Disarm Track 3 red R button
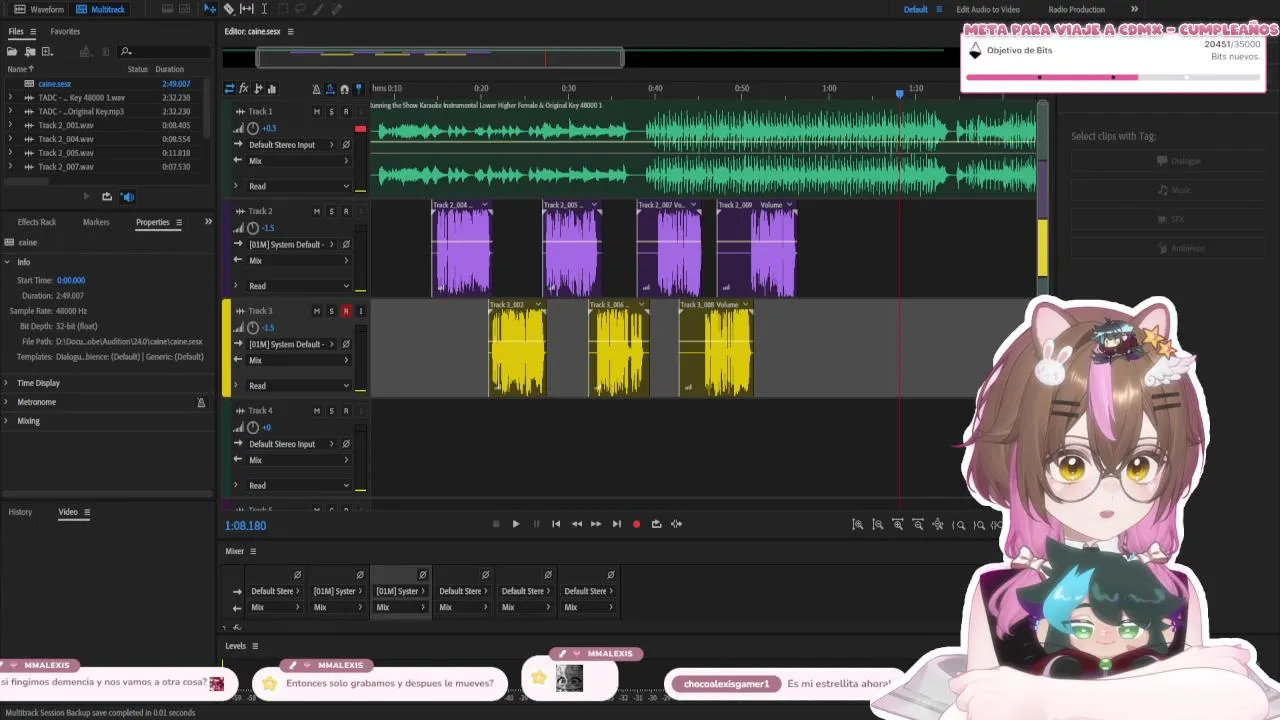The image size is (1280, 720). pos(346,311)
